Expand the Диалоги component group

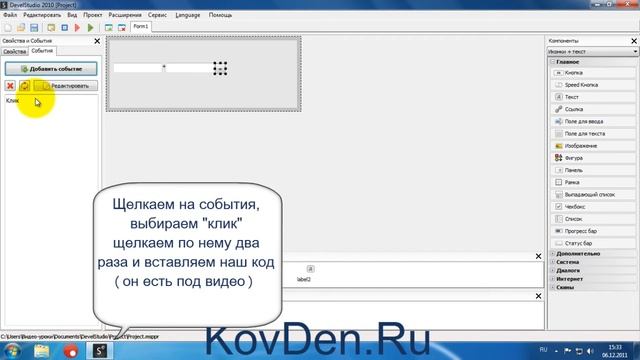[x=553, y=271]
